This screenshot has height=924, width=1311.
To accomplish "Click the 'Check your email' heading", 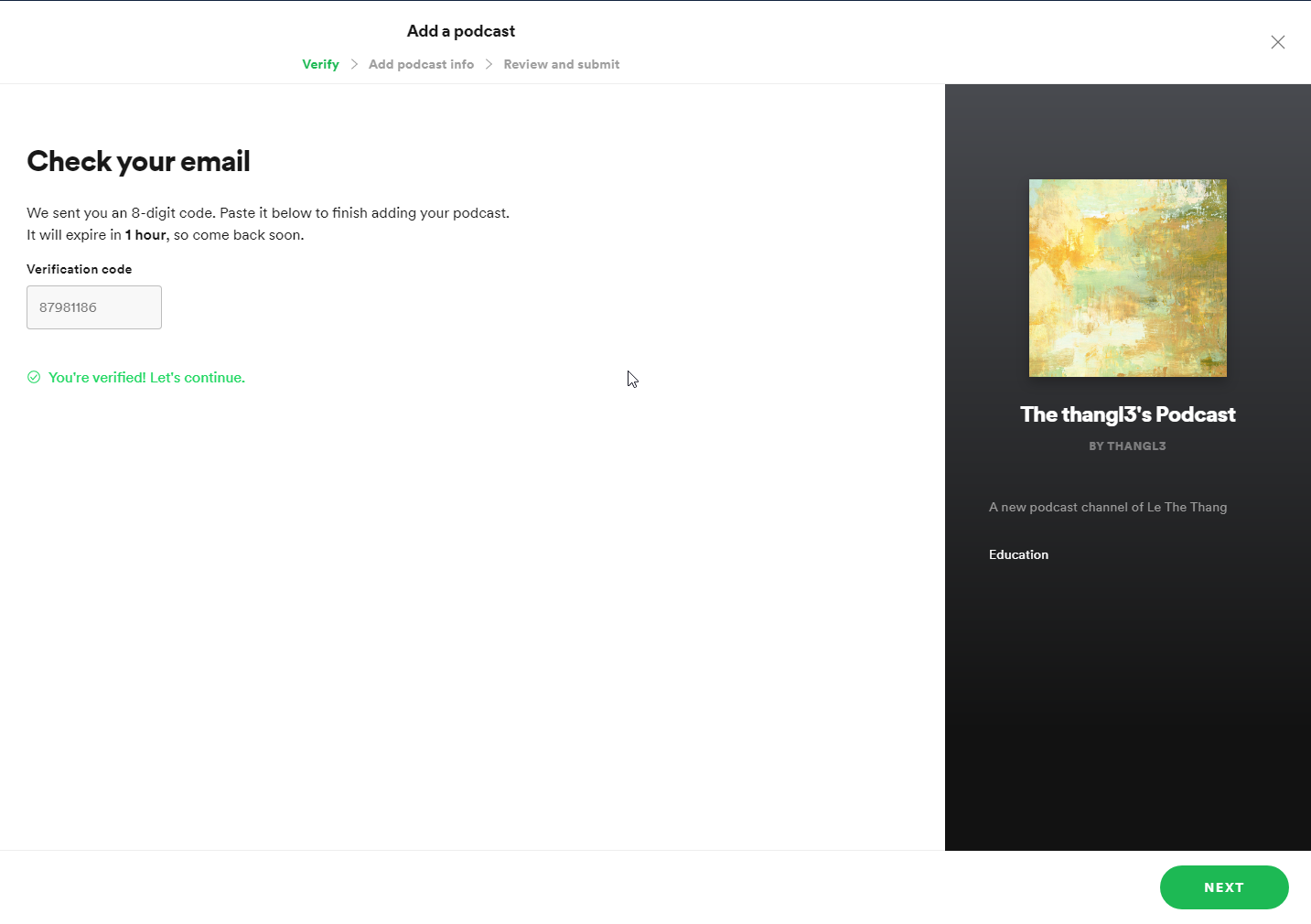I will pos(138,161).
